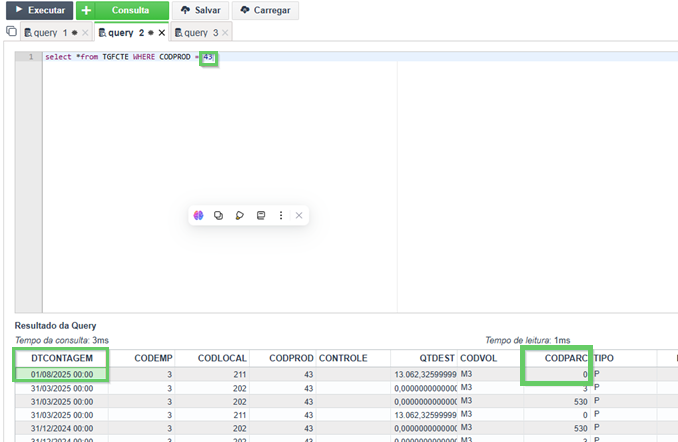The image size is (678, 442).
Task: Click the Carregar button
Action: (x=265, y=10)
